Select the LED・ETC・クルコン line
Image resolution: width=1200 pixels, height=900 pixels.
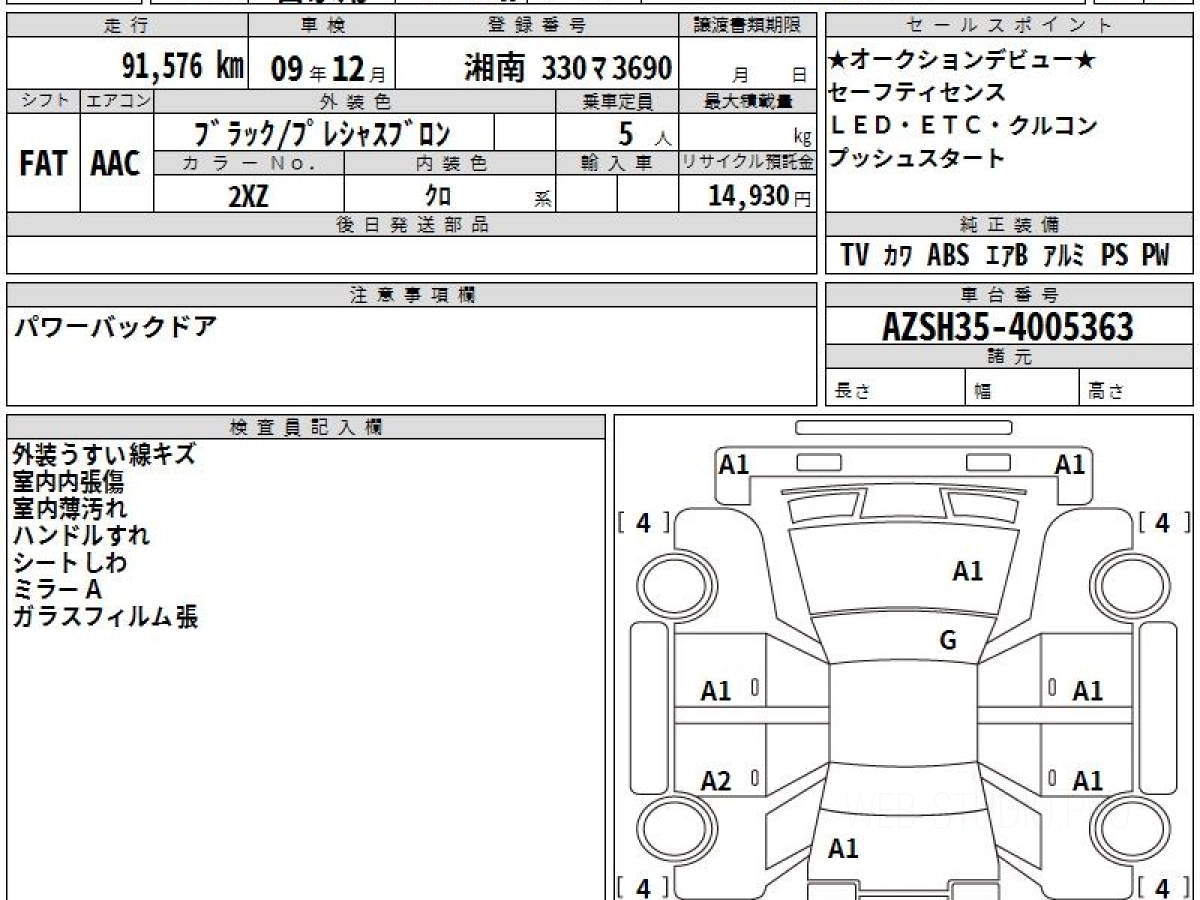point(964,126)
